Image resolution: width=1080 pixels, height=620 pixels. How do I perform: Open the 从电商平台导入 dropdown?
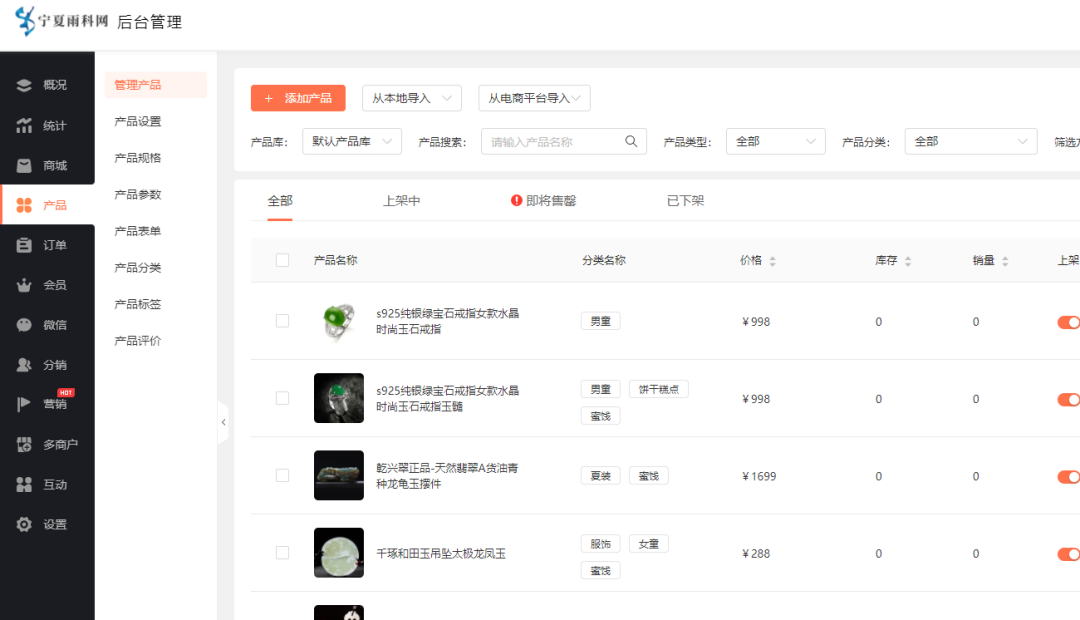534,98
